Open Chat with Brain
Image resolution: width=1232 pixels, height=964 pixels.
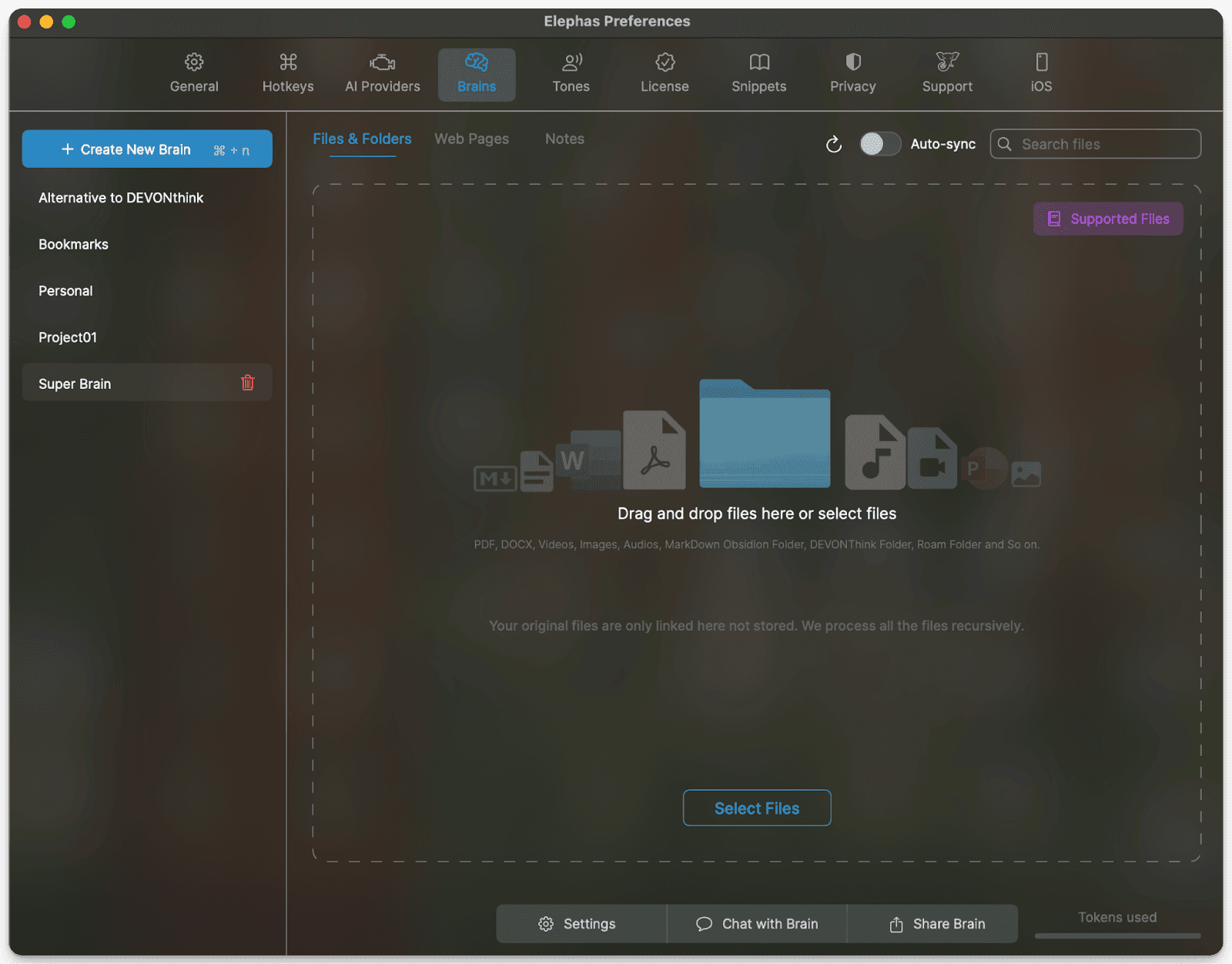click(757, 924)
